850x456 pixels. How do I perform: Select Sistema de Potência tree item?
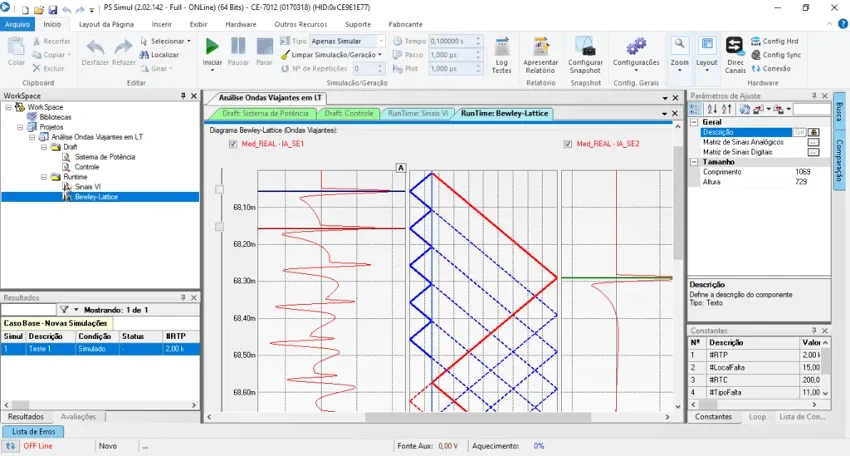pyautogui.click(x=105, y=157)
